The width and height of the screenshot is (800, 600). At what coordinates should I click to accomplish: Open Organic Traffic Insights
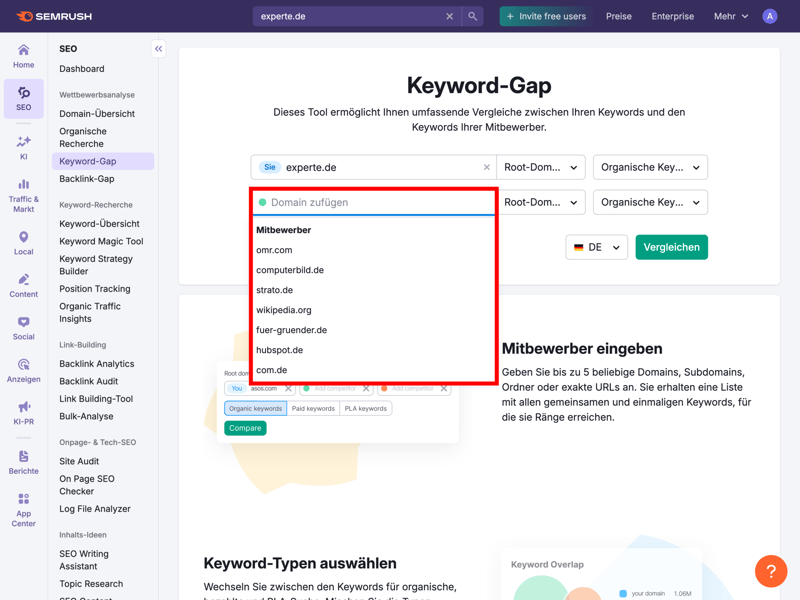tap(90, 313)
